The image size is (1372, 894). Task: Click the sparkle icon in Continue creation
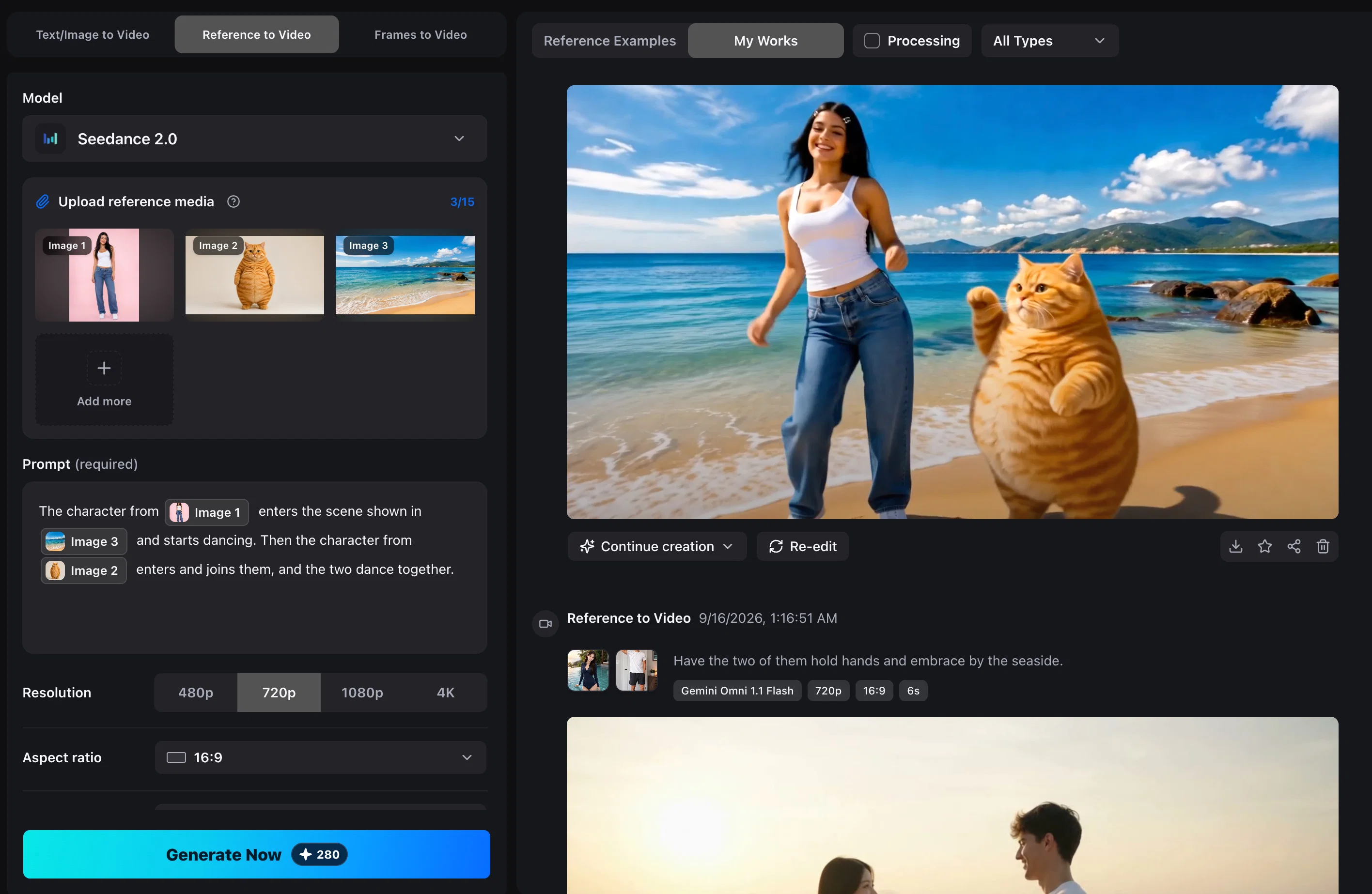click(587, 546)
